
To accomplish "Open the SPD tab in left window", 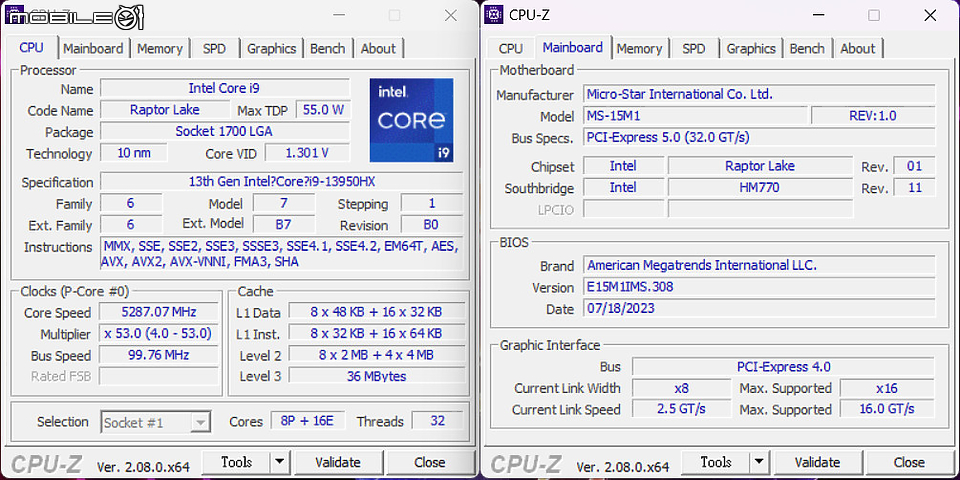I will [x=214, y=48].
